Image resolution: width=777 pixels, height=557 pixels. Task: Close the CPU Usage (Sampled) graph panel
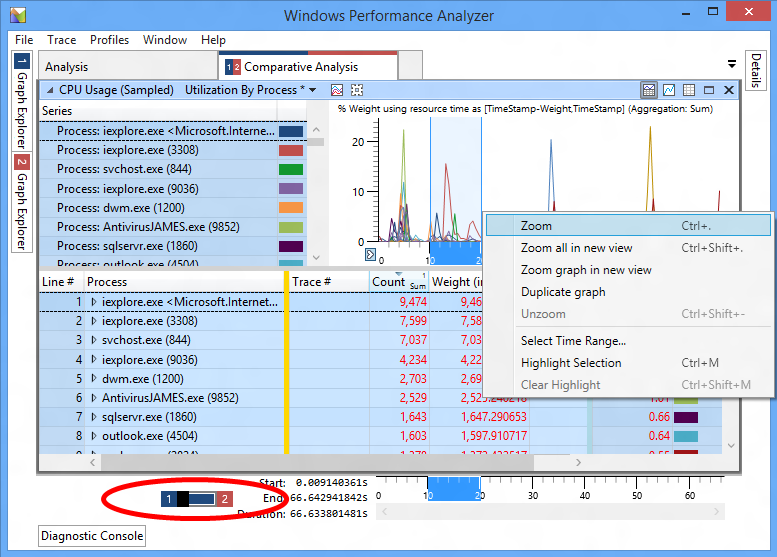(729, 90)
